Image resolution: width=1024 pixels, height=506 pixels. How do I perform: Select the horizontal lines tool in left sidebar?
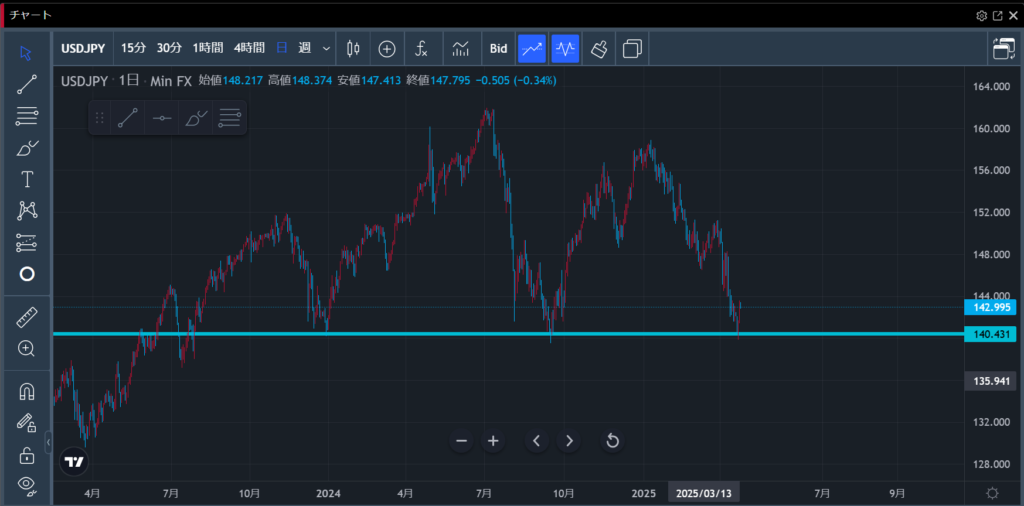(26, 117)
